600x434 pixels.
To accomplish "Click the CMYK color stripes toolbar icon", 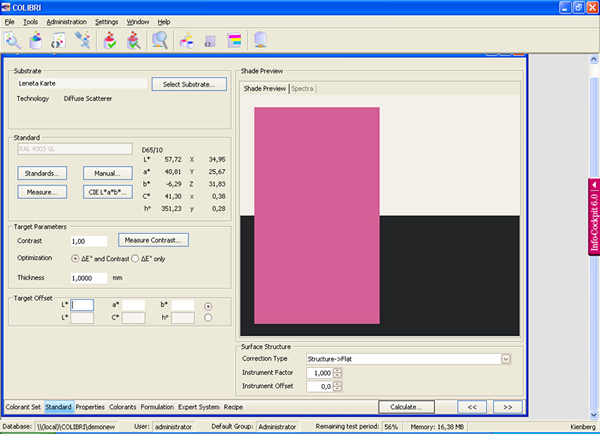I will 233,41.
